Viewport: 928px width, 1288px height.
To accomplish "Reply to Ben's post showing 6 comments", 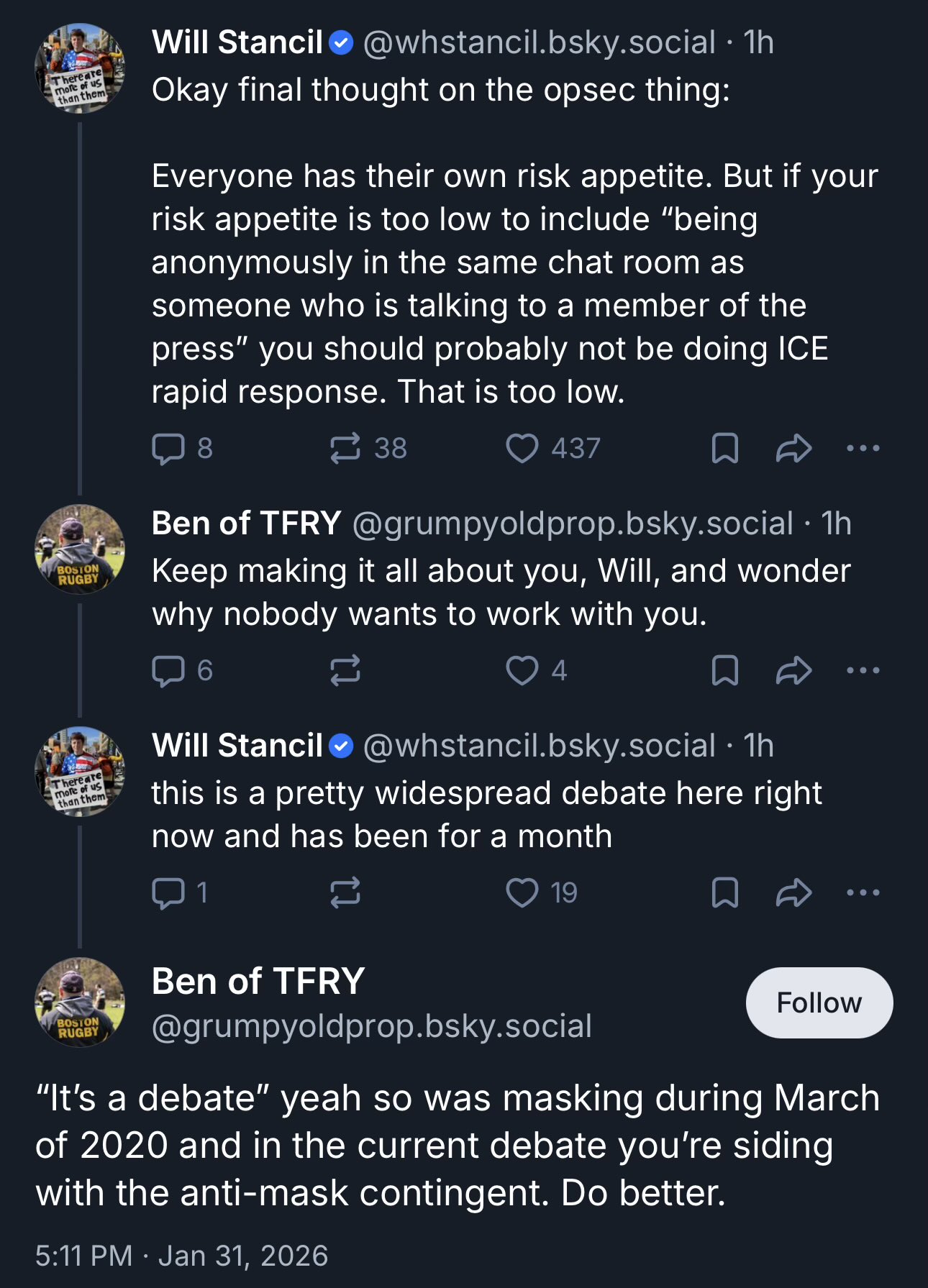I will tap(168, 670).
